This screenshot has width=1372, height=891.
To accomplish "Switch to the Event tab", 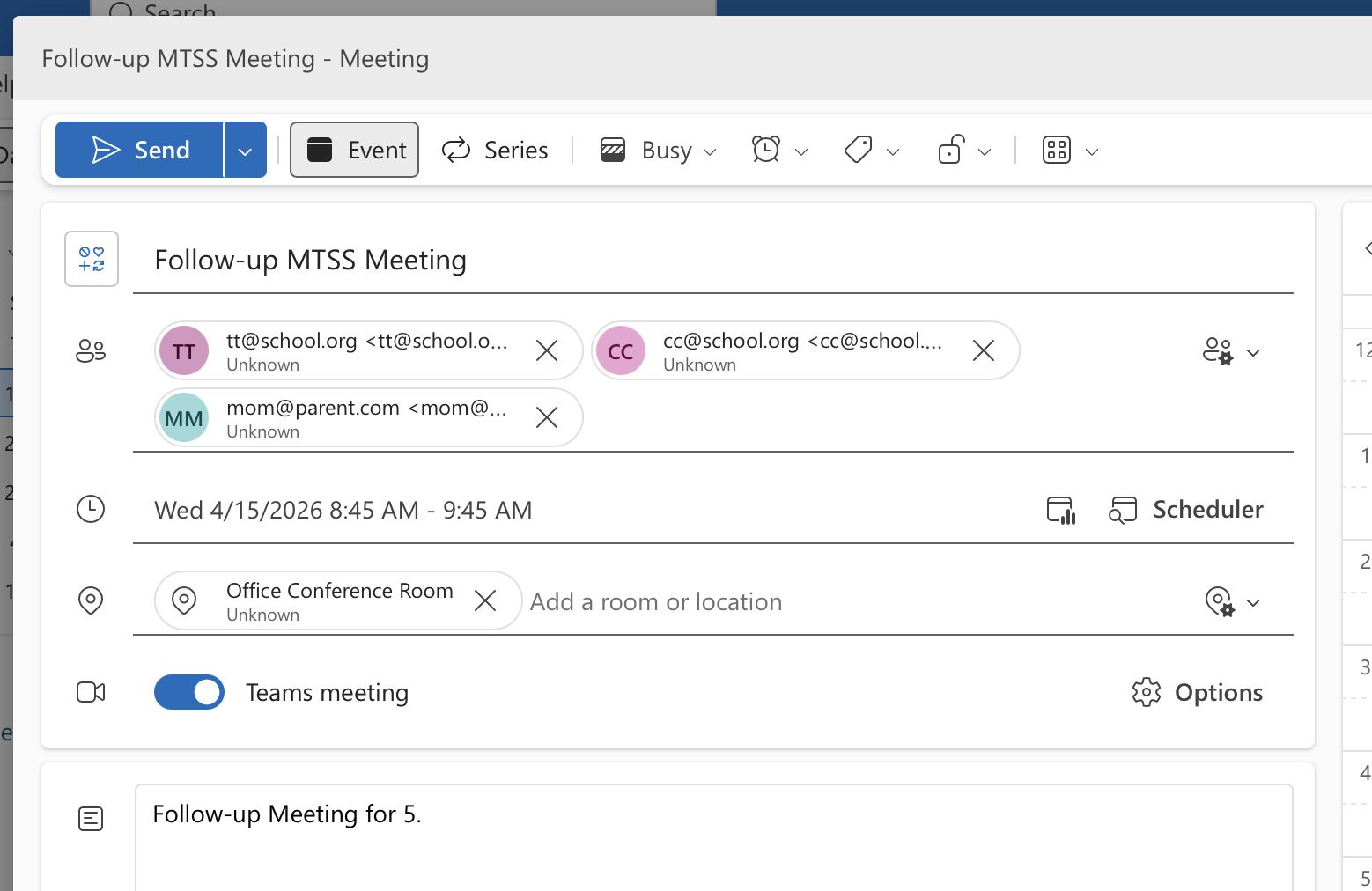I will coord(354,150).
